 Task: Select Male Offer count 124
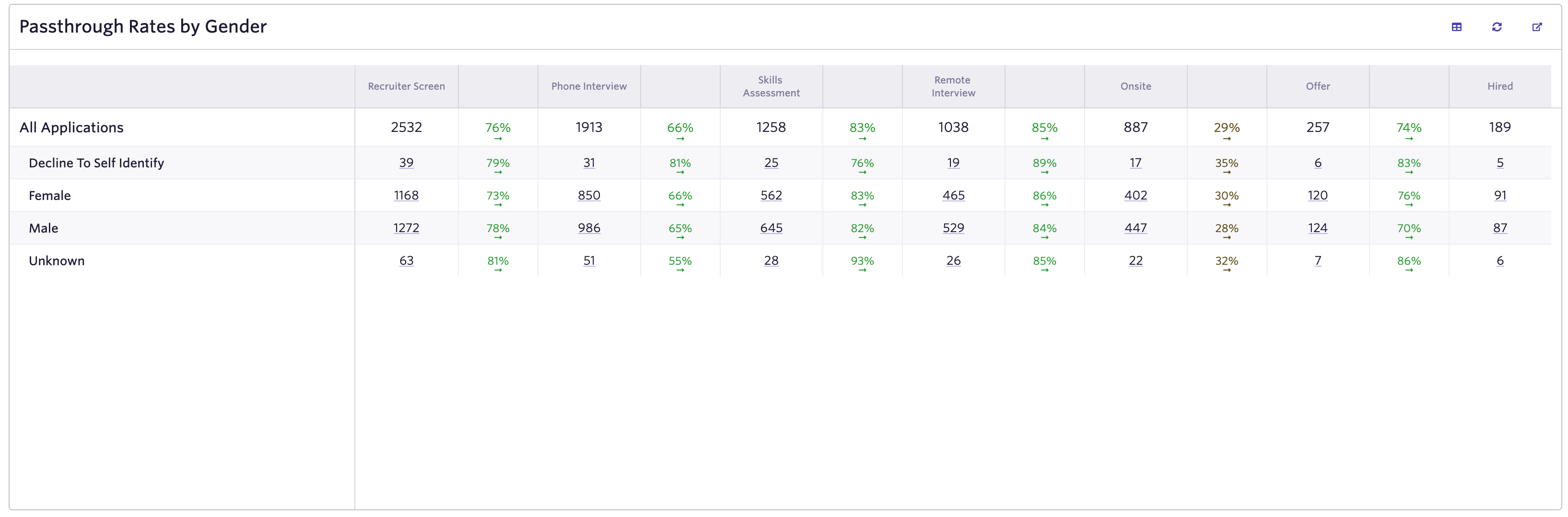1317,228
